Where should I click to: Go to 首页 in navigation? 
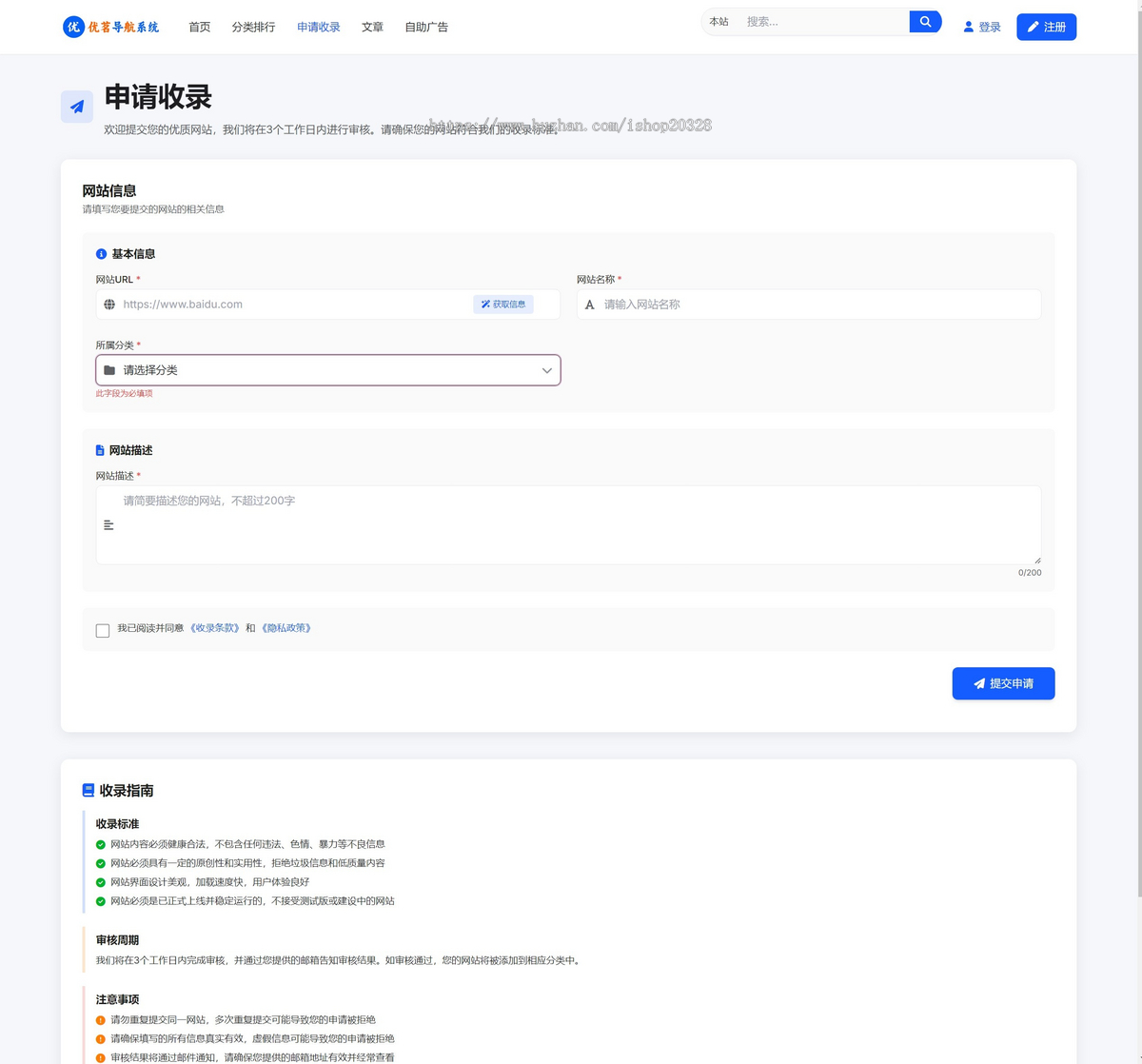(200, 27)
